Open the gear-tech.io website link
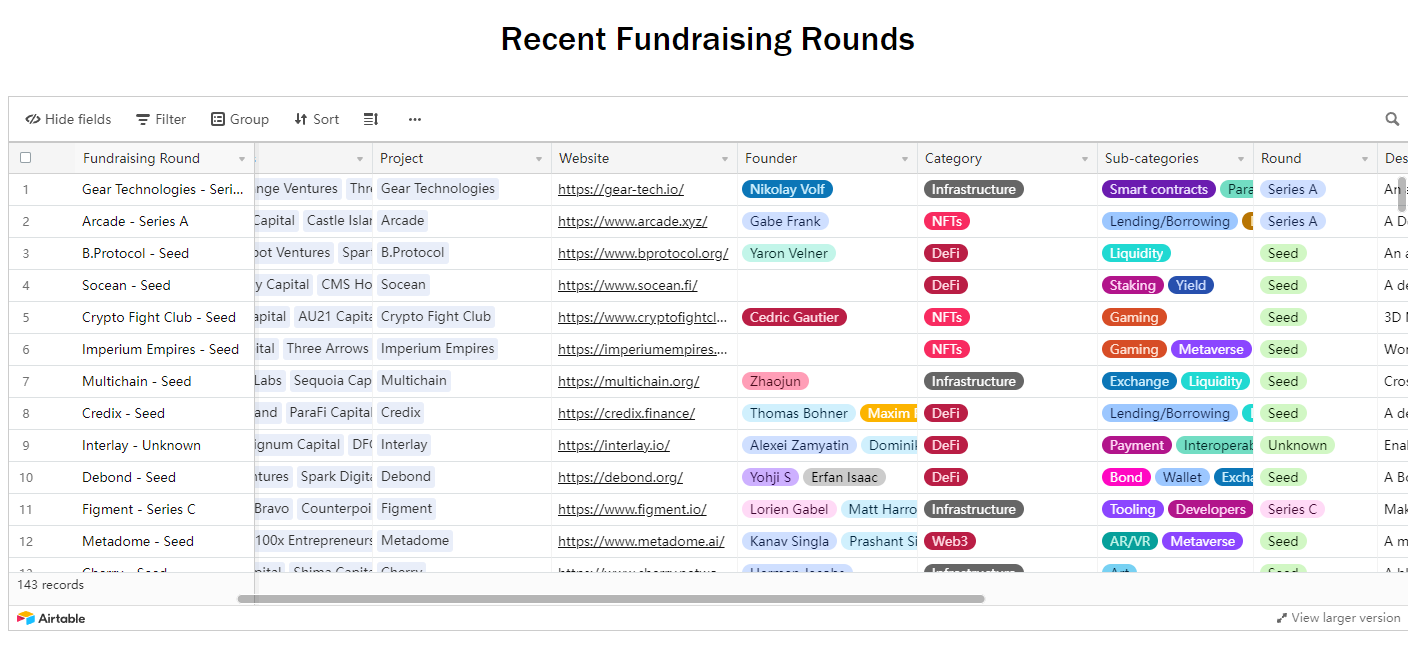This screenshot has width=1408, height=654. coord(621,189)
